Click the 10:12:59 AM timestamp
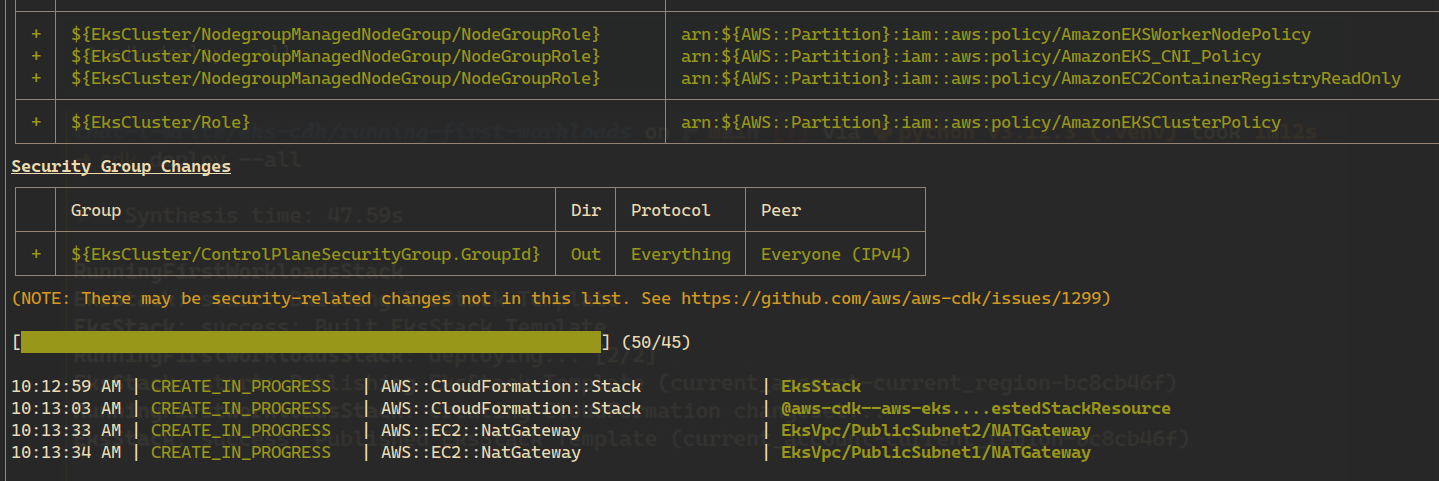 tap(66, 386)
